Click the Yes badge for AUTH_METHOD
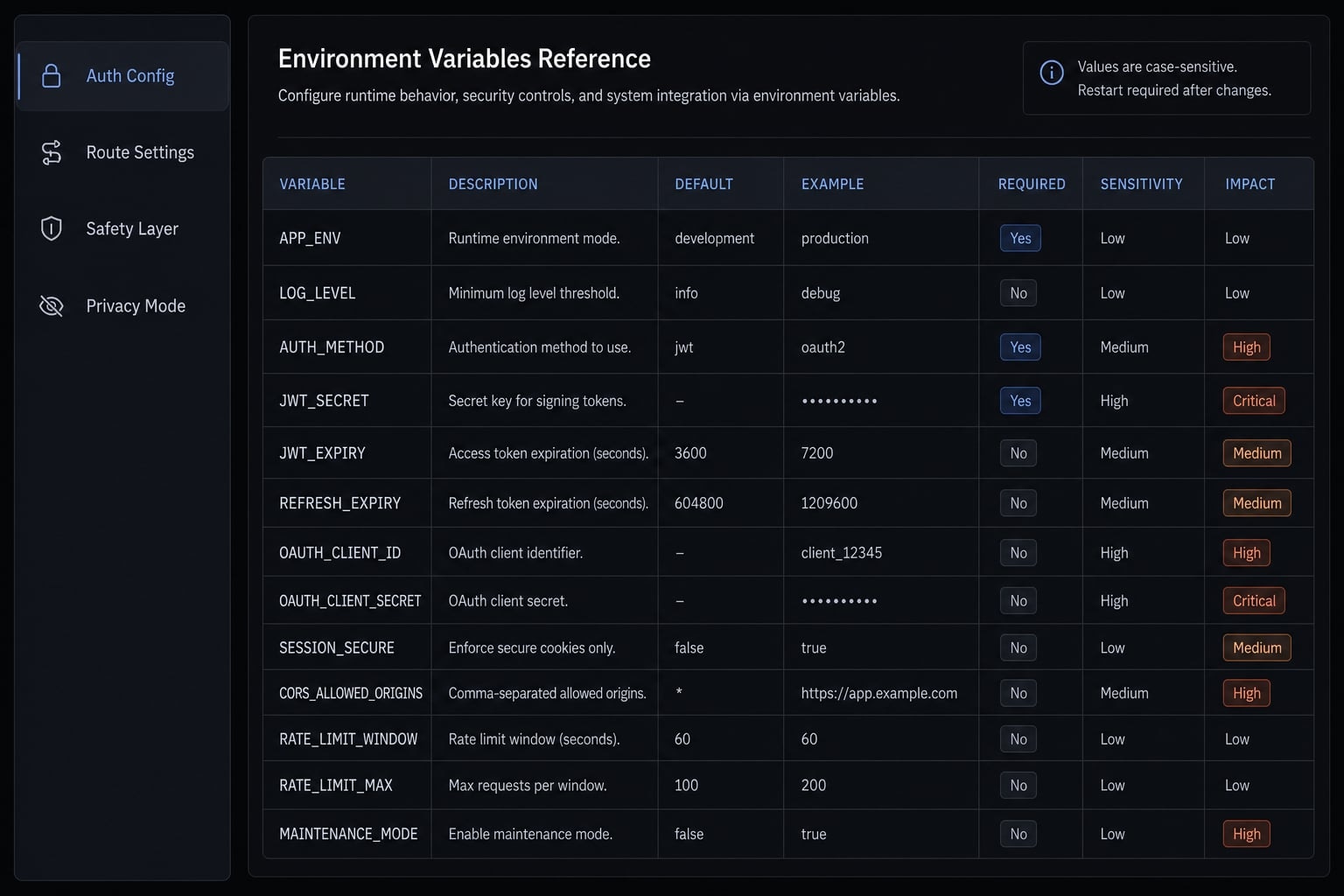This screenshot has height=896, width=1344. click(1020, 347)
